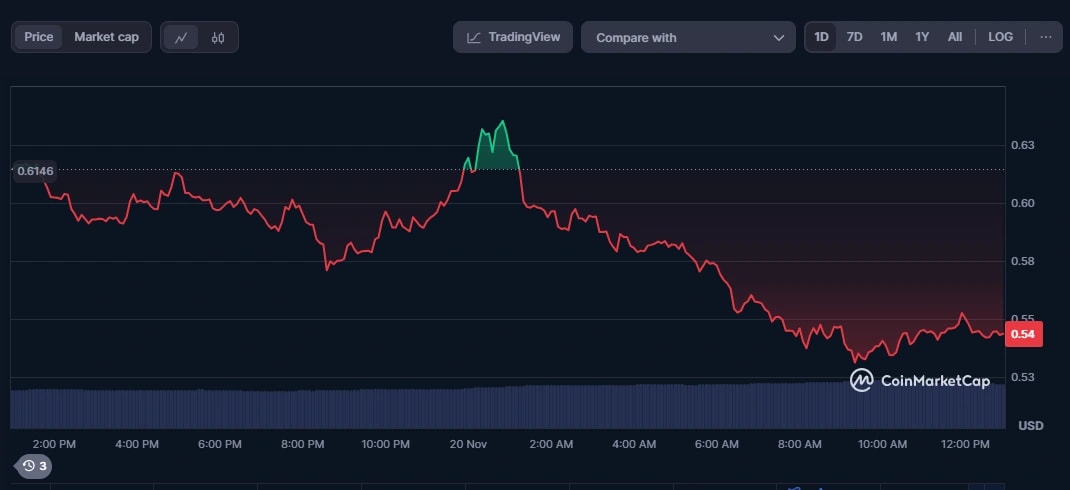
Task: Click the green peak on the chart
Action: pos(495,145)
